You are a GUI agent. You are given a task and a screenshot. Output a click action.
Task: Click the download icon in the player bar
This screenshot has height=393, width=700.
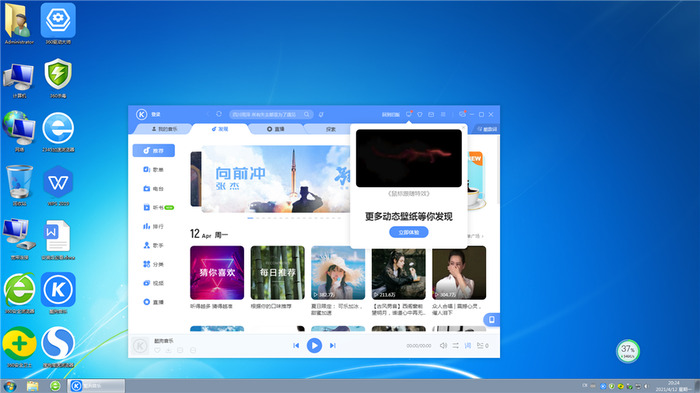(x=168, y=351)
